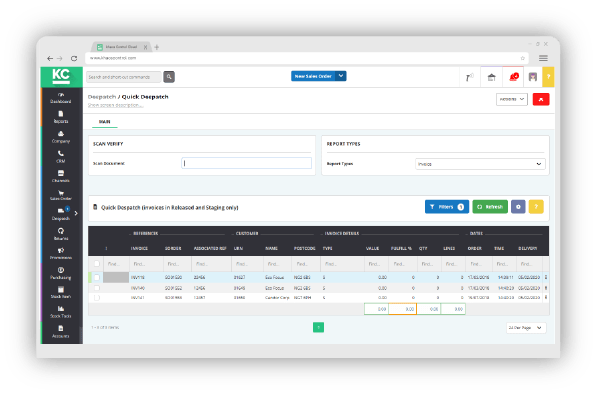
Task: Open the Sales Order cart icon
Action: [61, 193]
